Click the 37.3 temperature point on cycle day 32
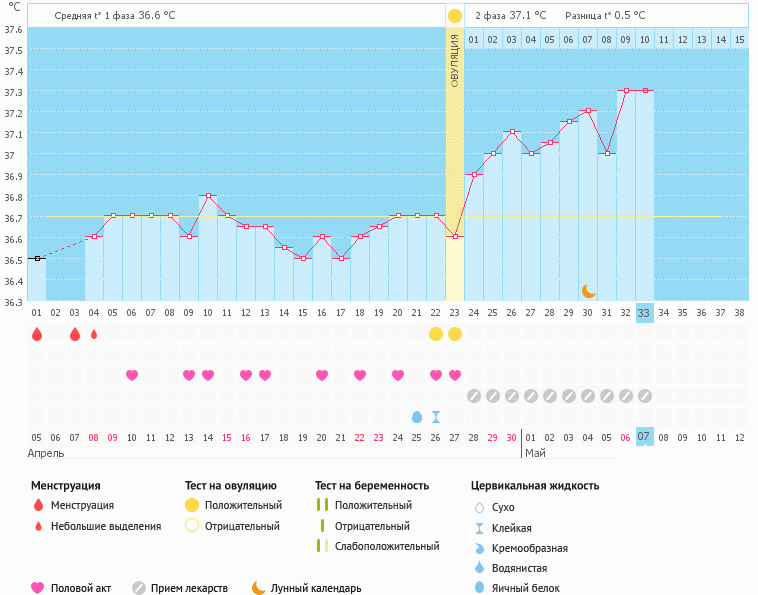The width and height of the screenshot is (758, 595). coord(626,91)
